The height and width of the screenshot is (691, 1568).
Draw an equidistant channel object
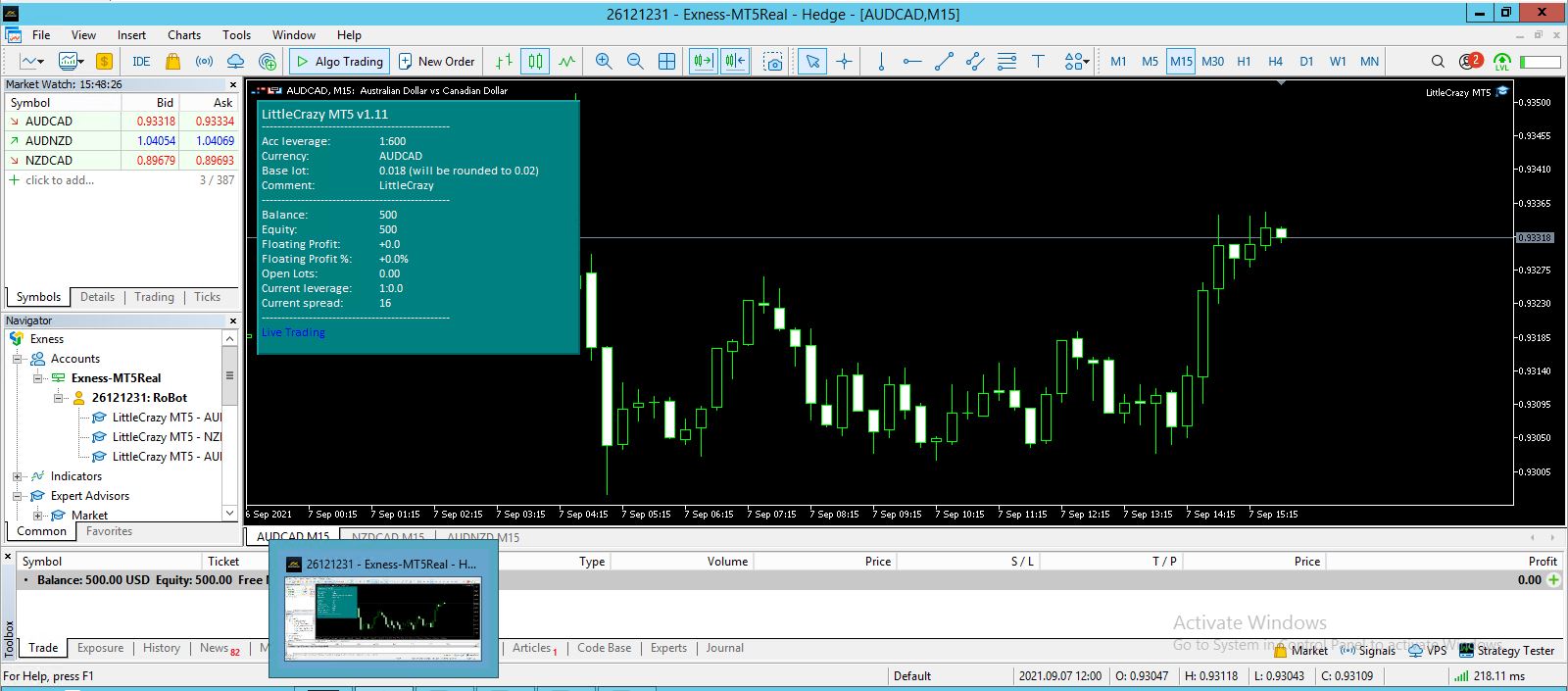tap(975, 61)
